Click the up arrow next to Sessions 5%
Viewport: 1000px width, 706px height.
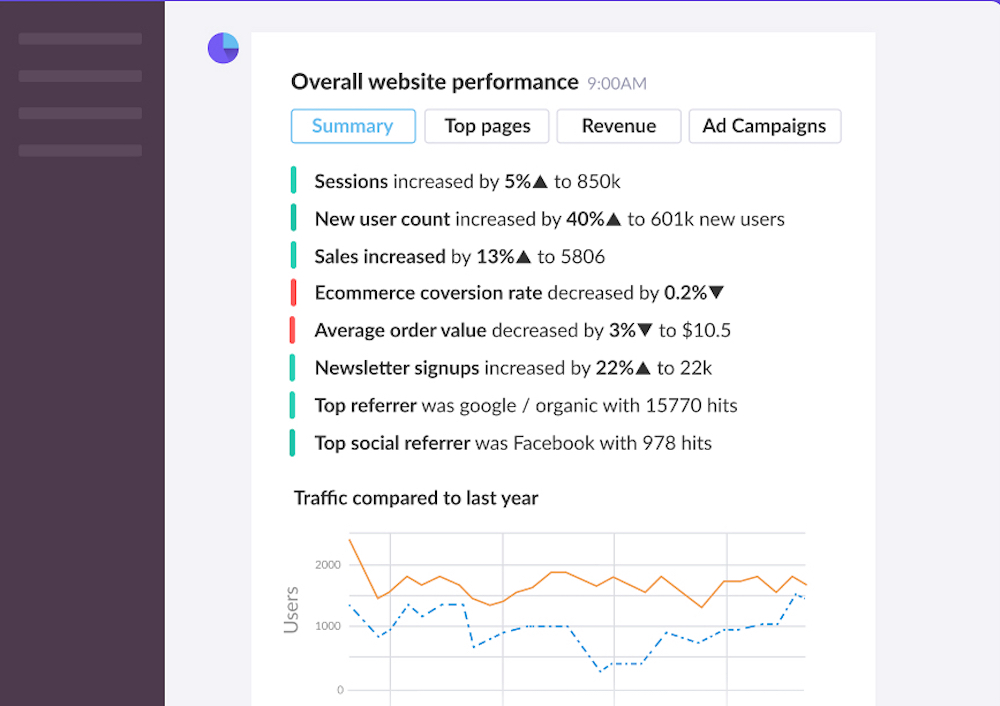(x=540, y=182)
